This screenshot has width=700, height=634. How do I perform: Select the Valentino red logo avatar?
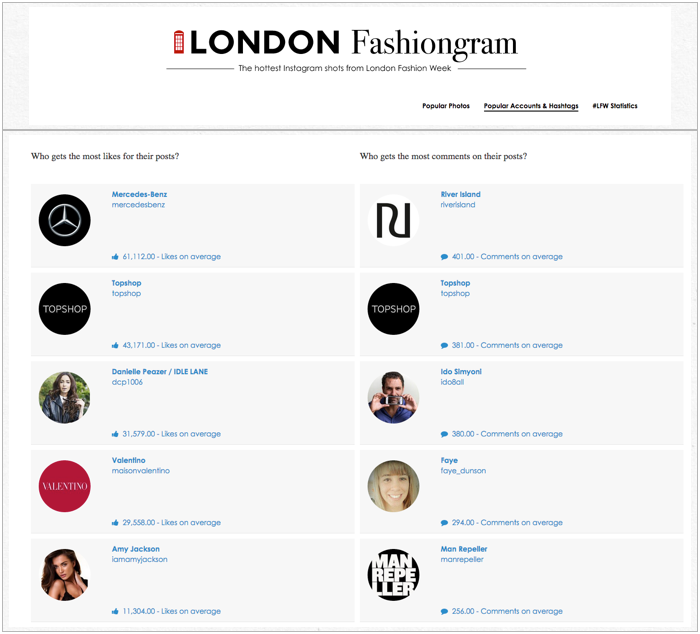(65, 486)
